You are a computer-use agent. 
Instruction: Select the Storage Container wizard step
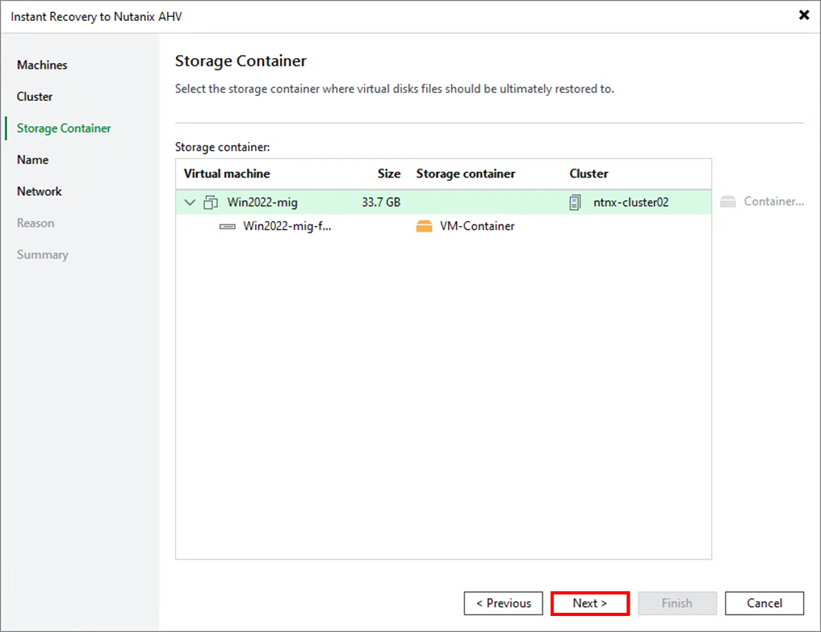click(64, 128)
